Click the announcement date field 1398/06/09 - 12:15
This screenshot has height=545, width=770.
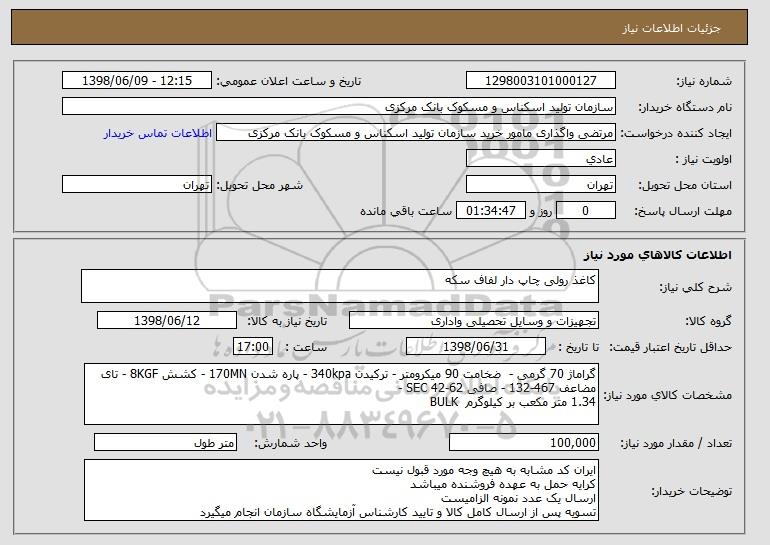137,81
